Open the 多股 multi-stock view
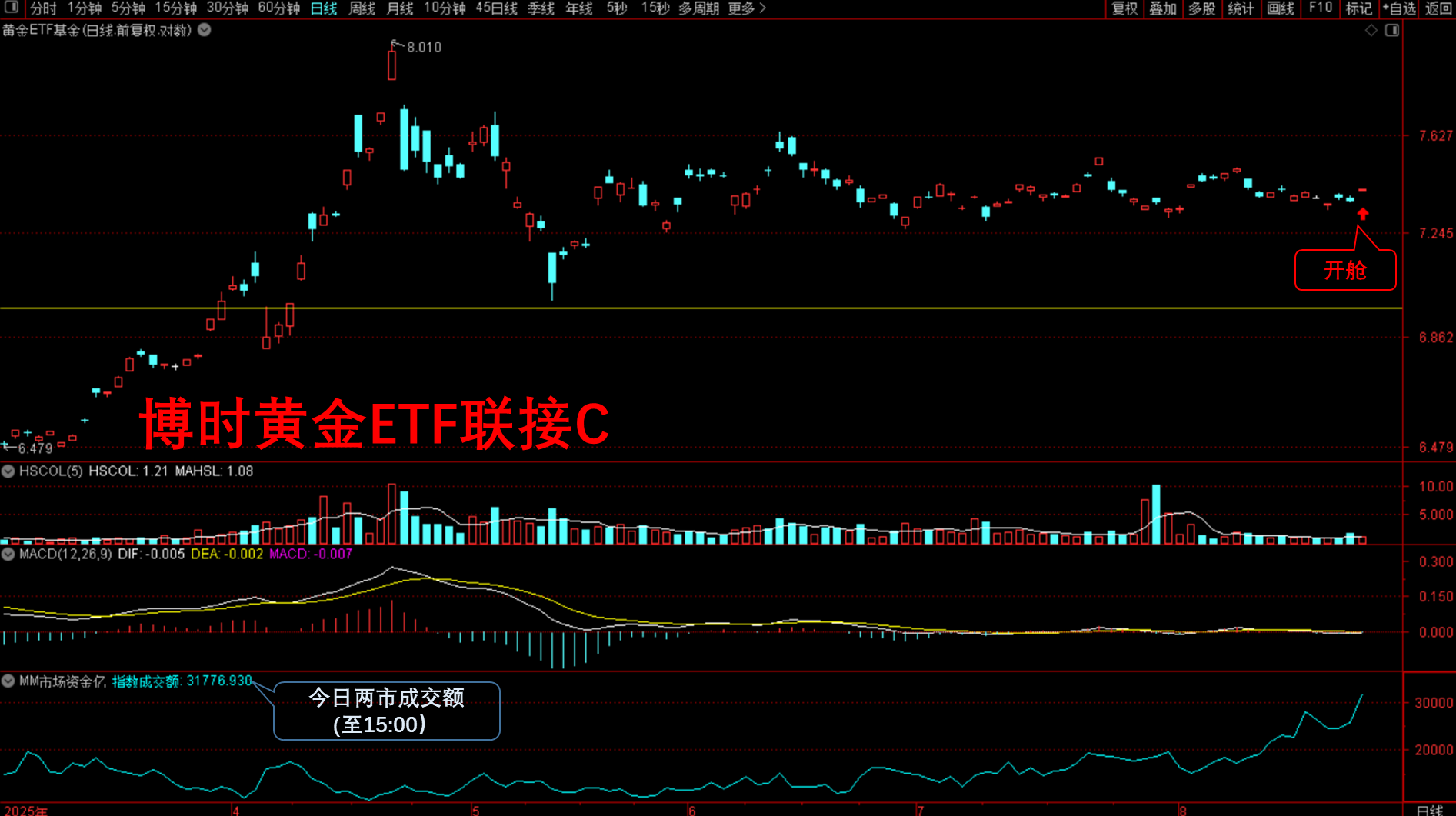Screen dimensions: 1456x816 1202,8
